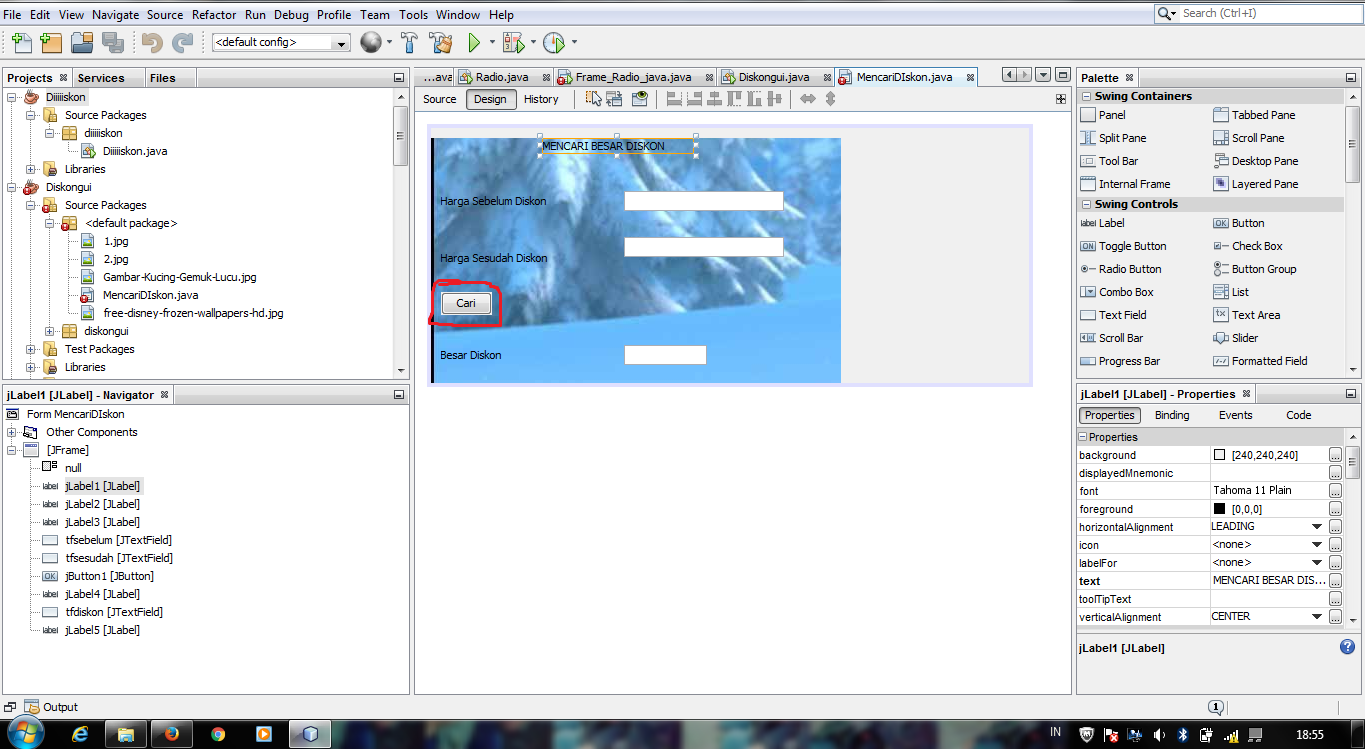Open the Binding properties tab

pyautogui.click(x=1172, y=415)
